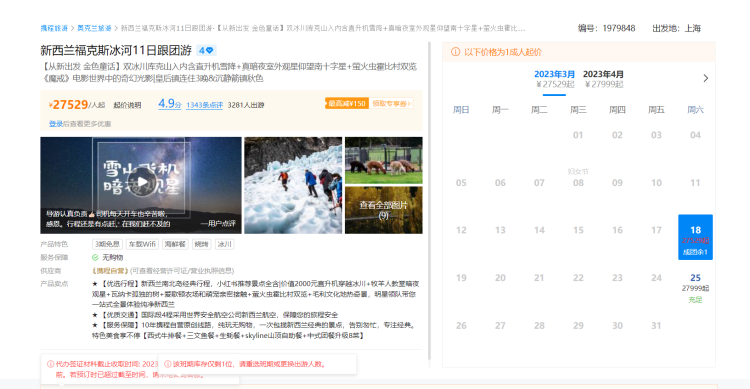Click the product title 新西兰福克斯冰河11日跟团游
Image resolution: width=750 pixels, height=389 pixels.
[x=116, y=50]
